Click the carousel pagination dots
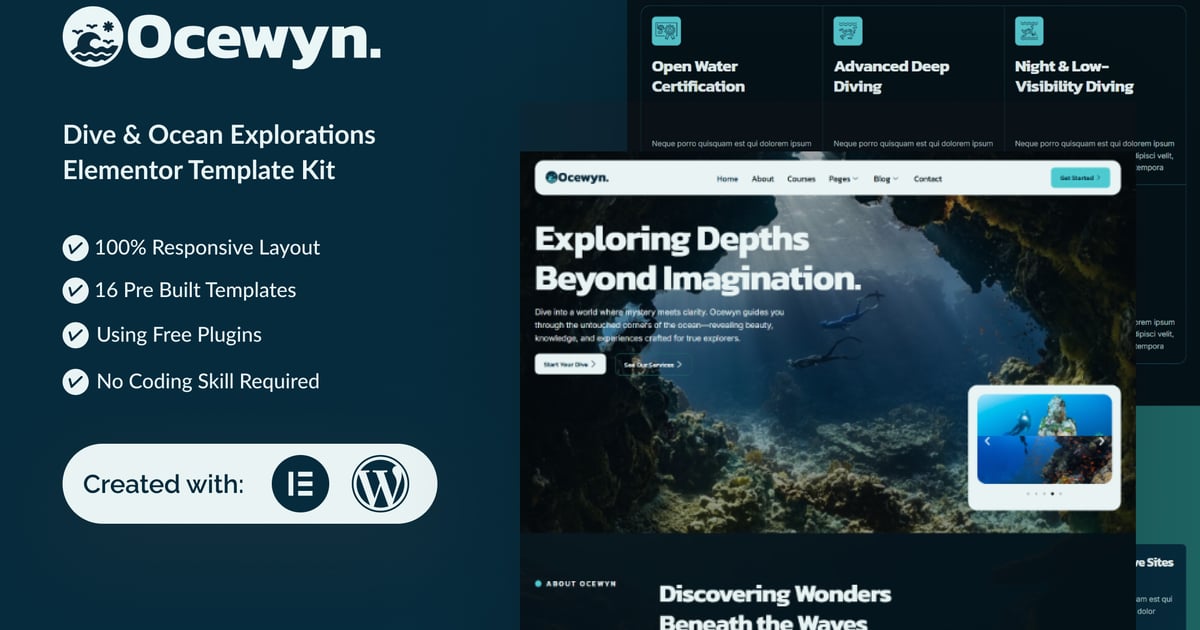The image size is (1200, 630). 1044,494
